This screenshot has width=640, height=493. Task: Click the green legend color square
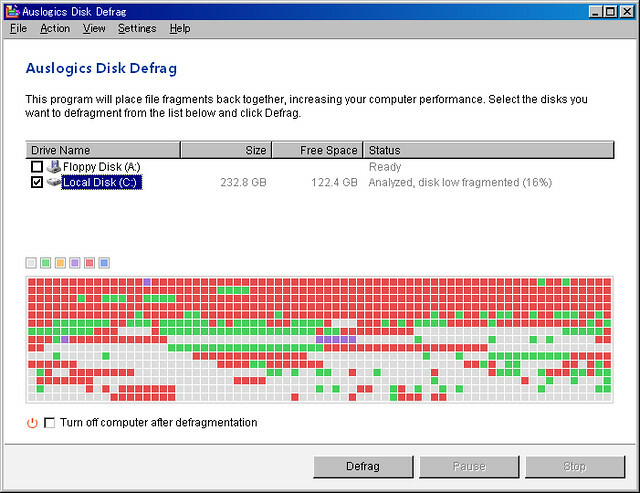(x=46, y=263)
